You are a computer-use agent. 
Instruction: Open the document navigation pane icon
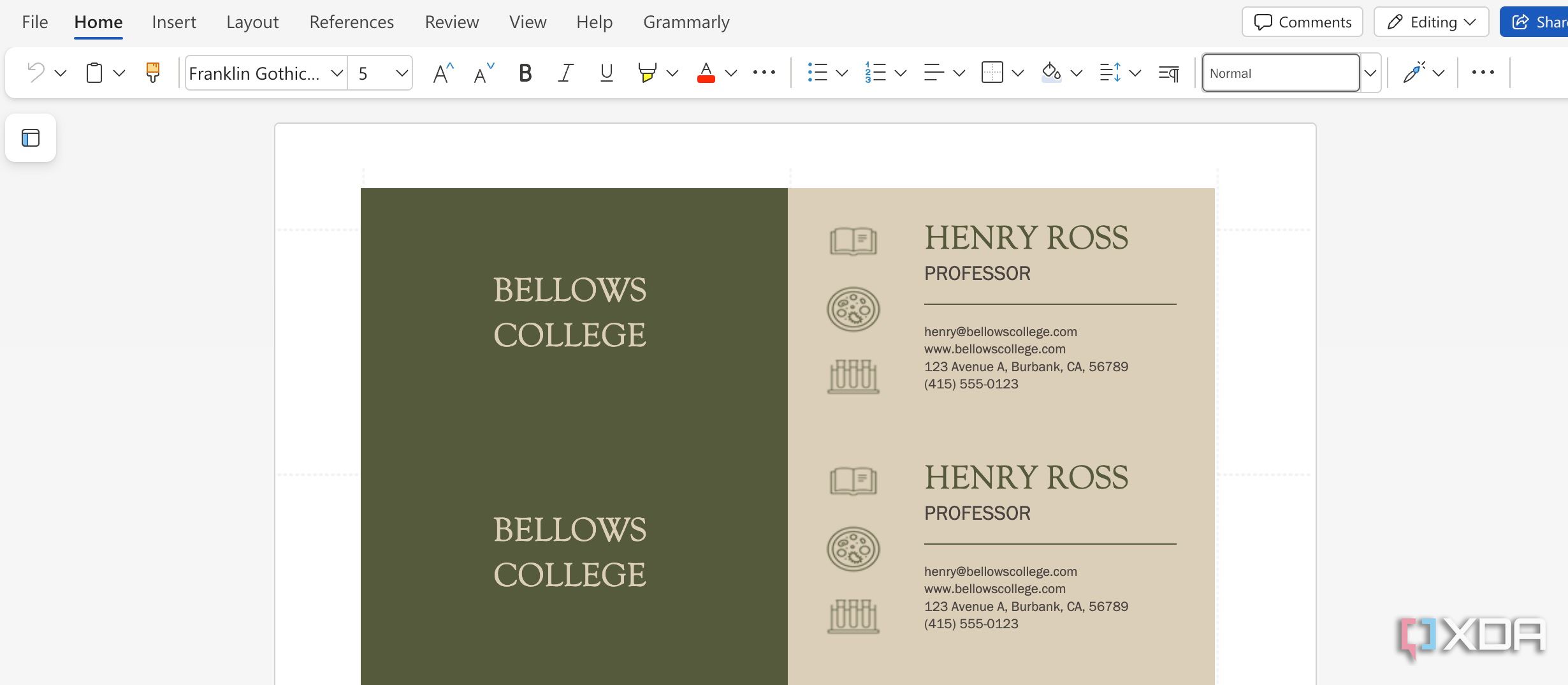tap(31, 138)
